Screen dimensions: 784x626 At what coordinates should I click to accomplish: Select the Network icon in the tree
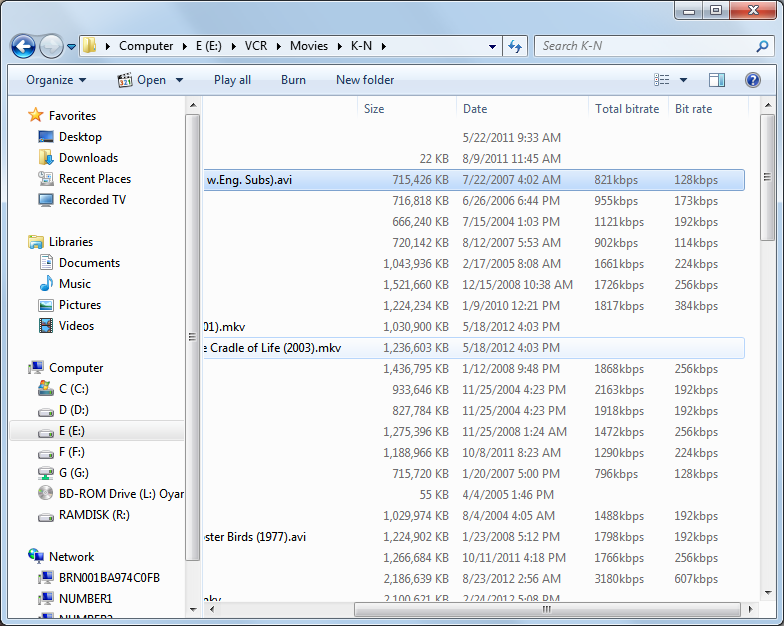click(x=36, y=556)
